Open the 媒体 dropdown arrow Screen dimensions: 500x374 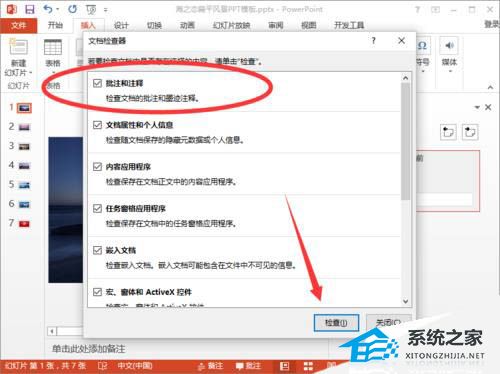(x=450, y=71)
